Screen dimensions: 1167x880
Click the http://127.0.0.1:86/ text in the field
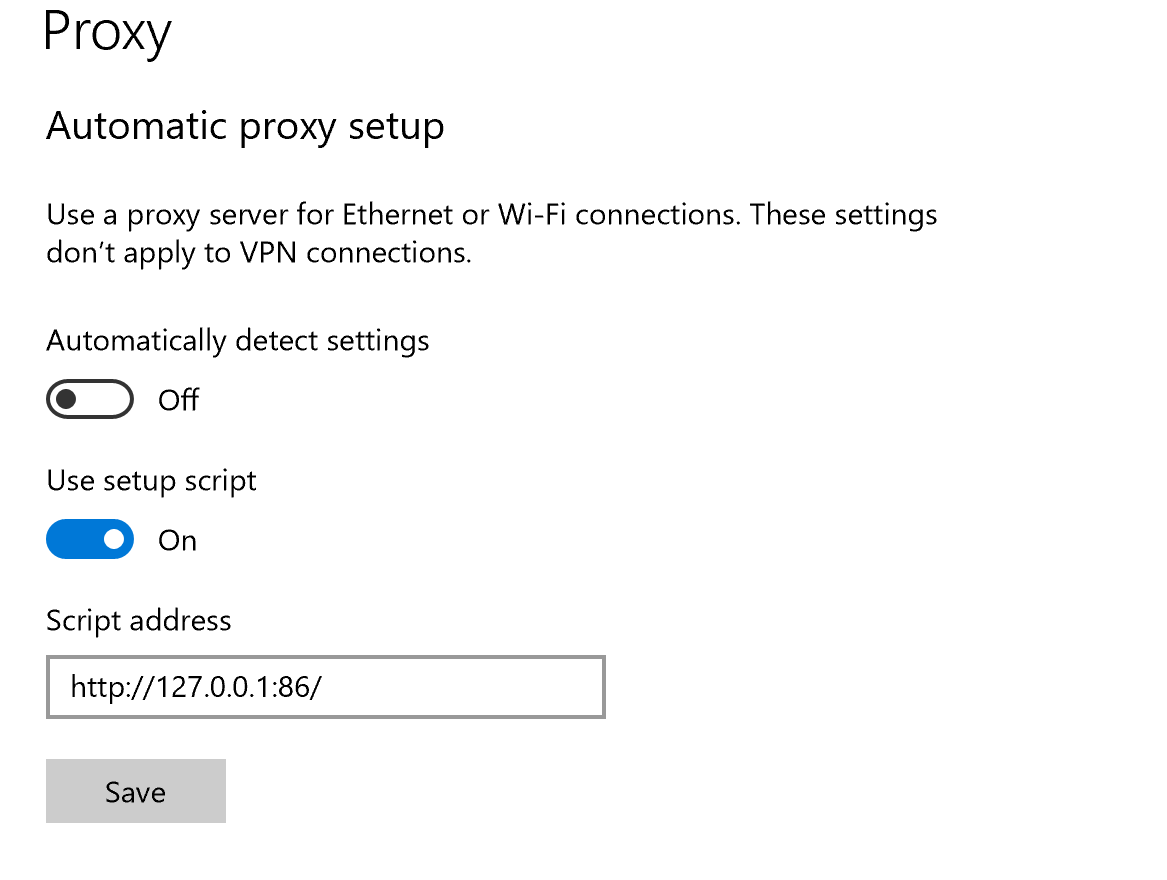coord(196,687)
